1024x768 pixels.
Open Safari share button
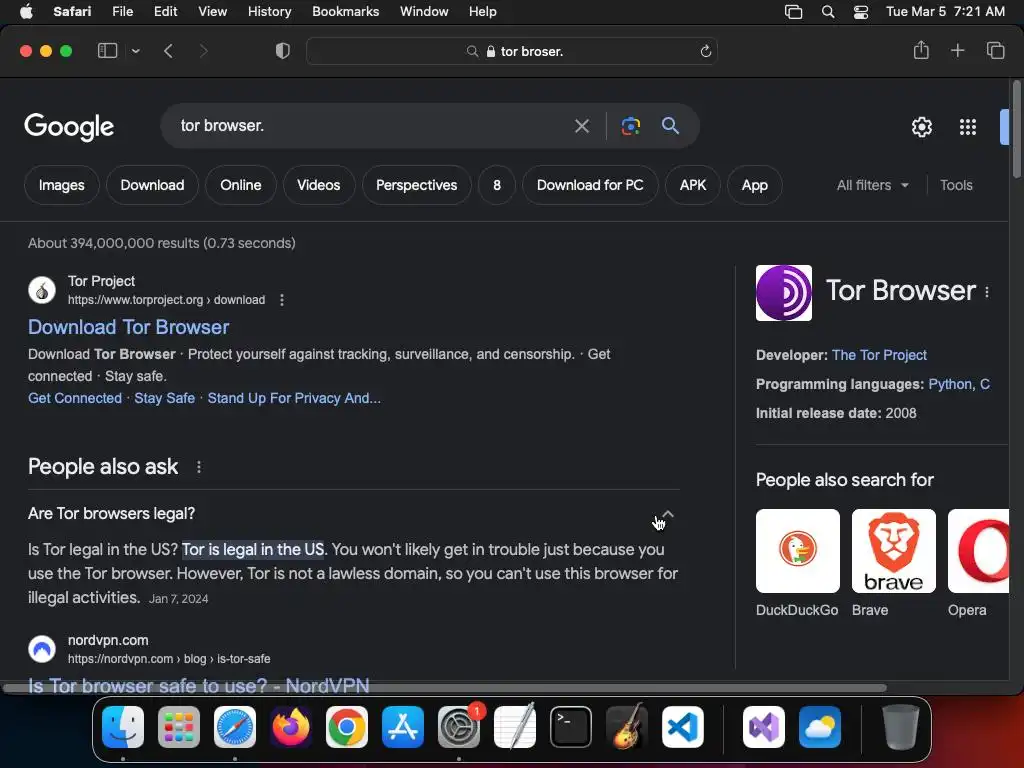coord(921,50)
